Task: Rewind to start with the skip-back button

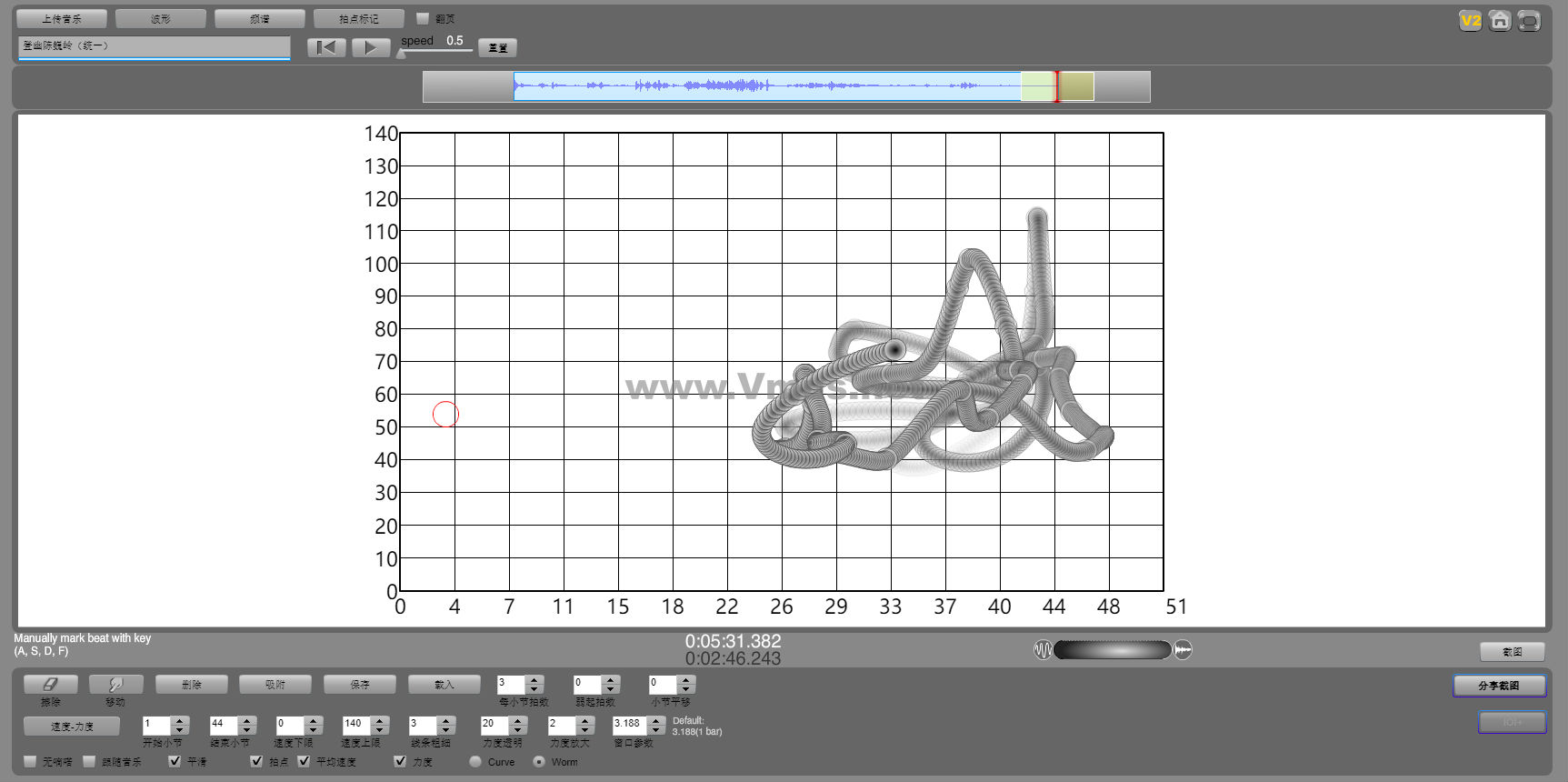Action: [x=326, y=47]
